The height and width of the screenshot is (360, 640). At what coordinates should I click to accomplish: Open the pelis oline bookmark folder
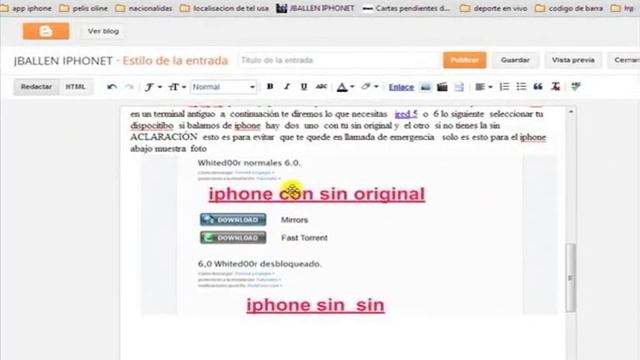84,8
